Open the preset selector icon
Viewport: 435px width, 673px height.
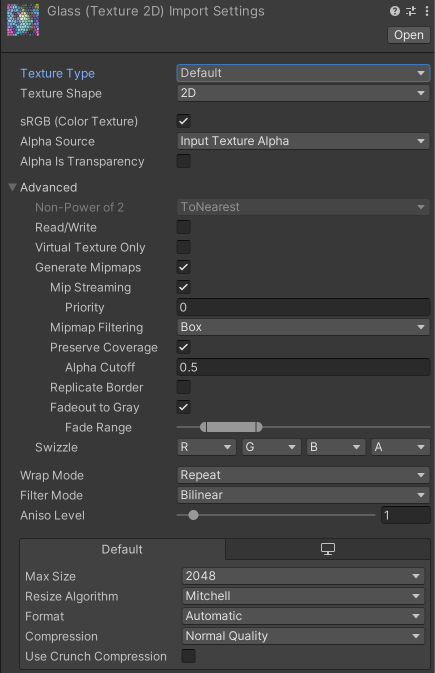(411, 11)
